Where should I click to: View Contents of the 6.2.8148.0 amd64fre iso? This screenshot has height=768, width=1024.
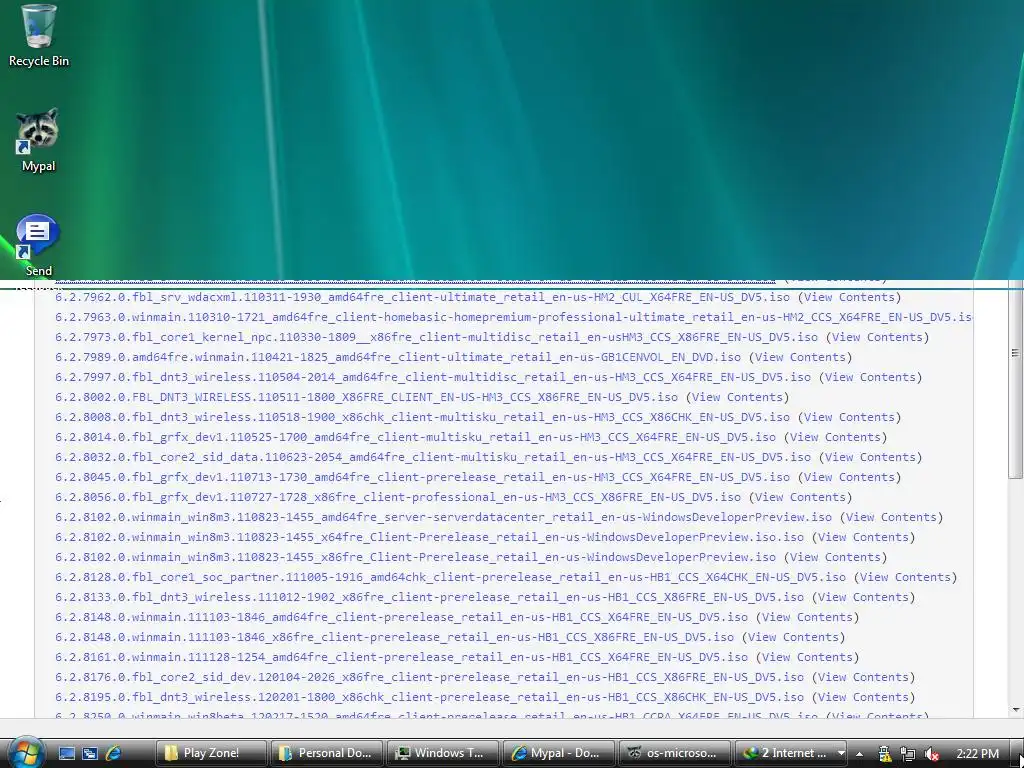(x=807, y=616)
